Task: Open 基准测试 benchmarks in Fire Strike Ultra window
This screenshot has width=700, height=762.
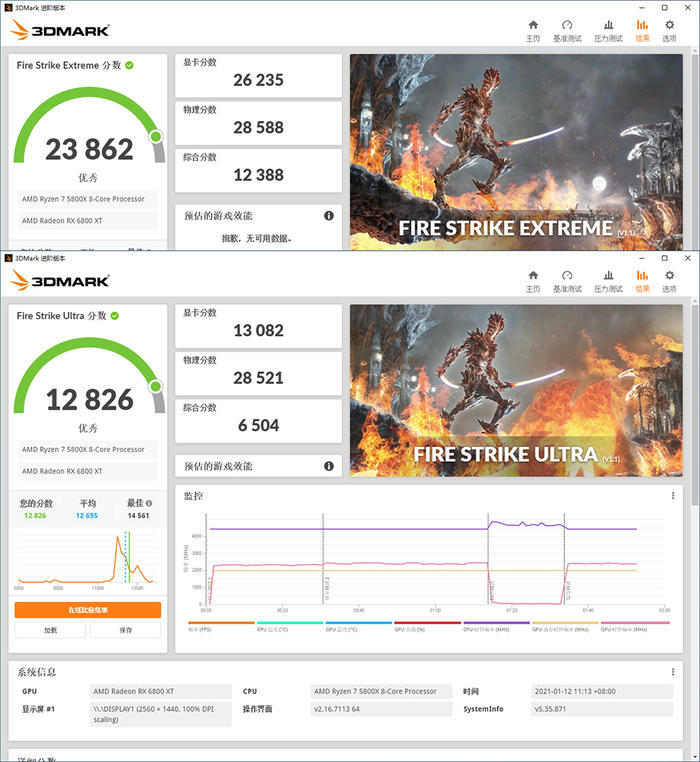Action: click(567, 281)
